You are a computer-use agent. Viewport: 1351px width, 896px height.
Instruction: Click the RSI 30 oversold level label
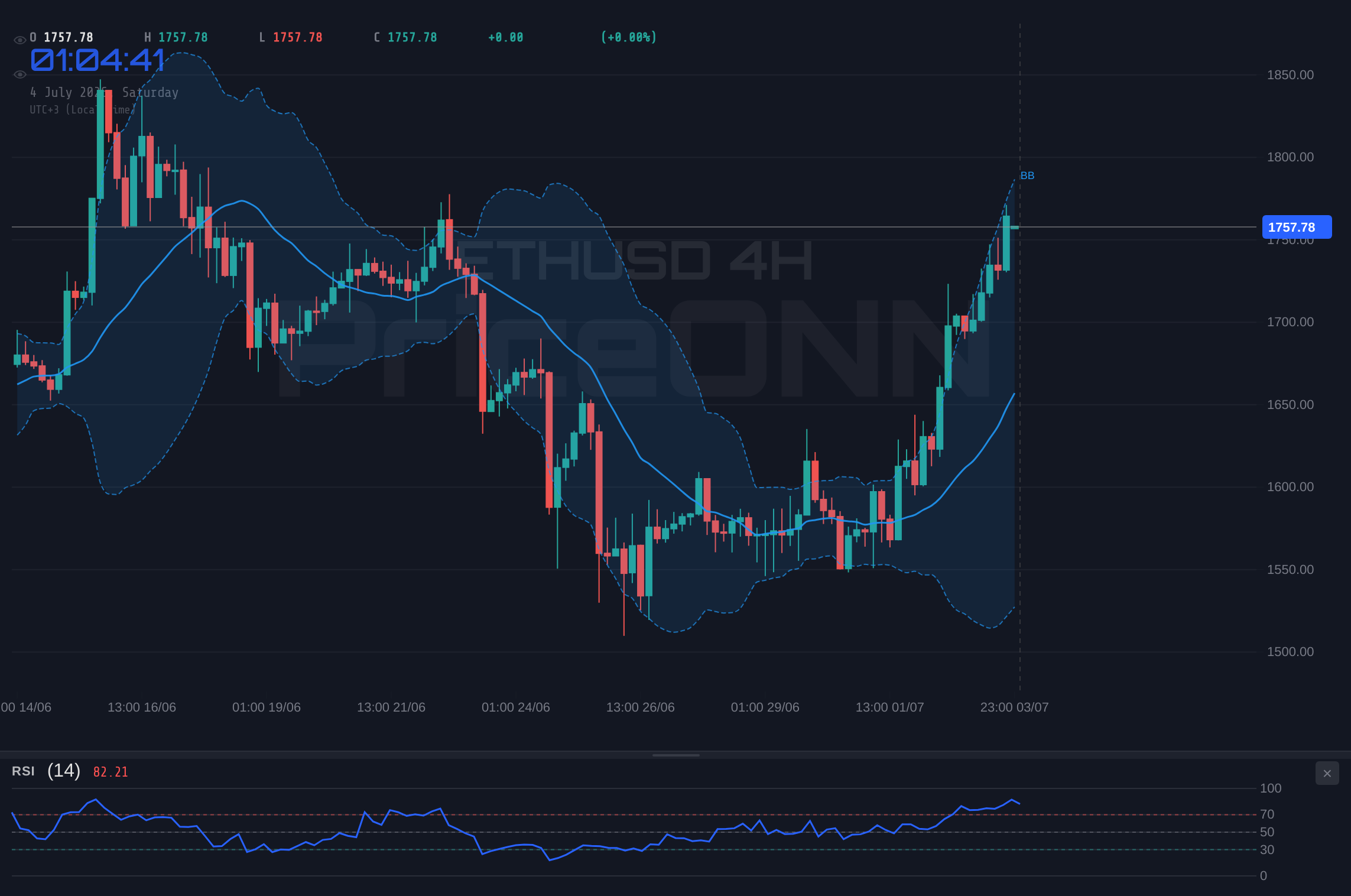[x=1267, y=850]
